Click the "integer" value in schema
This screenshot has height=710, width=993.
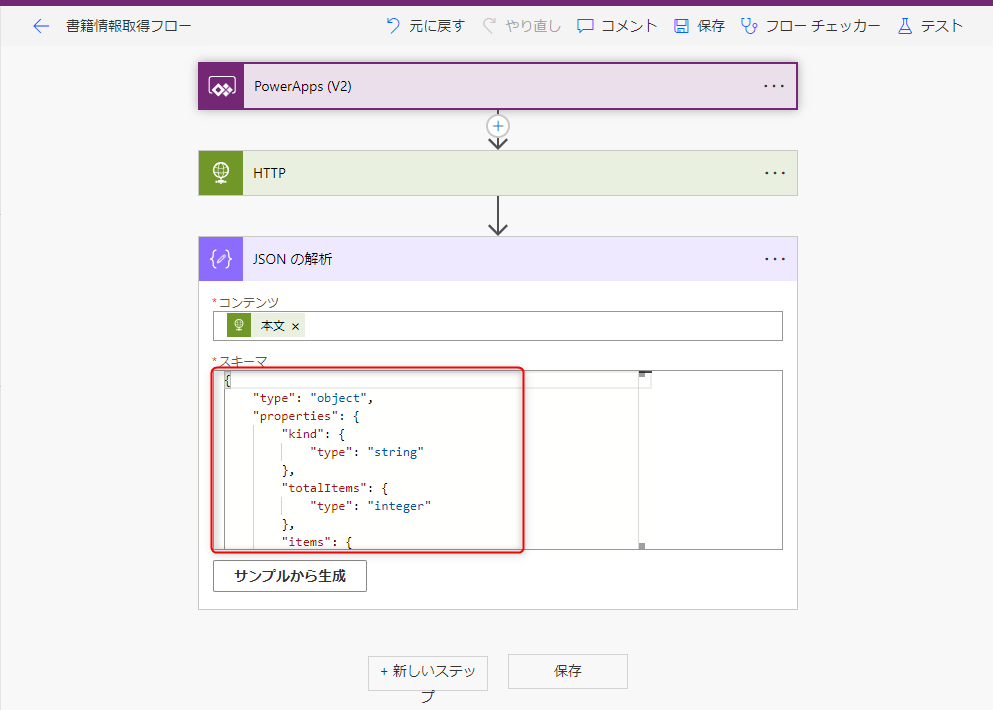tap(399, 506)
